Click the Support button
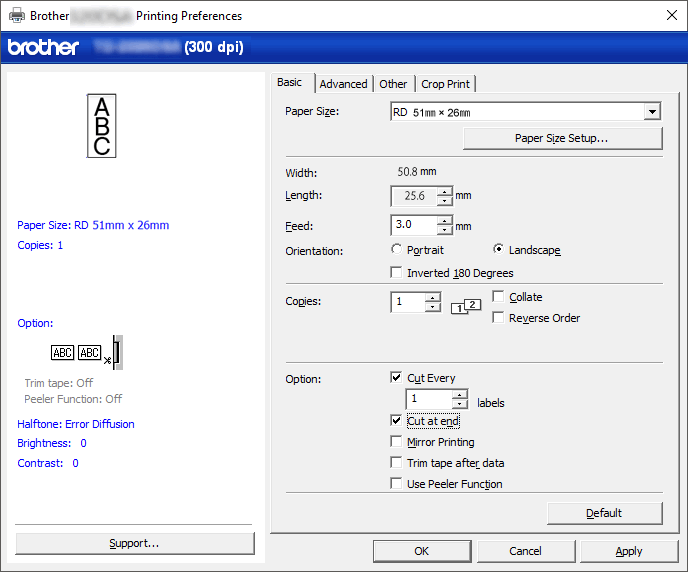The height and width of the screenshot is (572, 688). (x=134, y=543)
